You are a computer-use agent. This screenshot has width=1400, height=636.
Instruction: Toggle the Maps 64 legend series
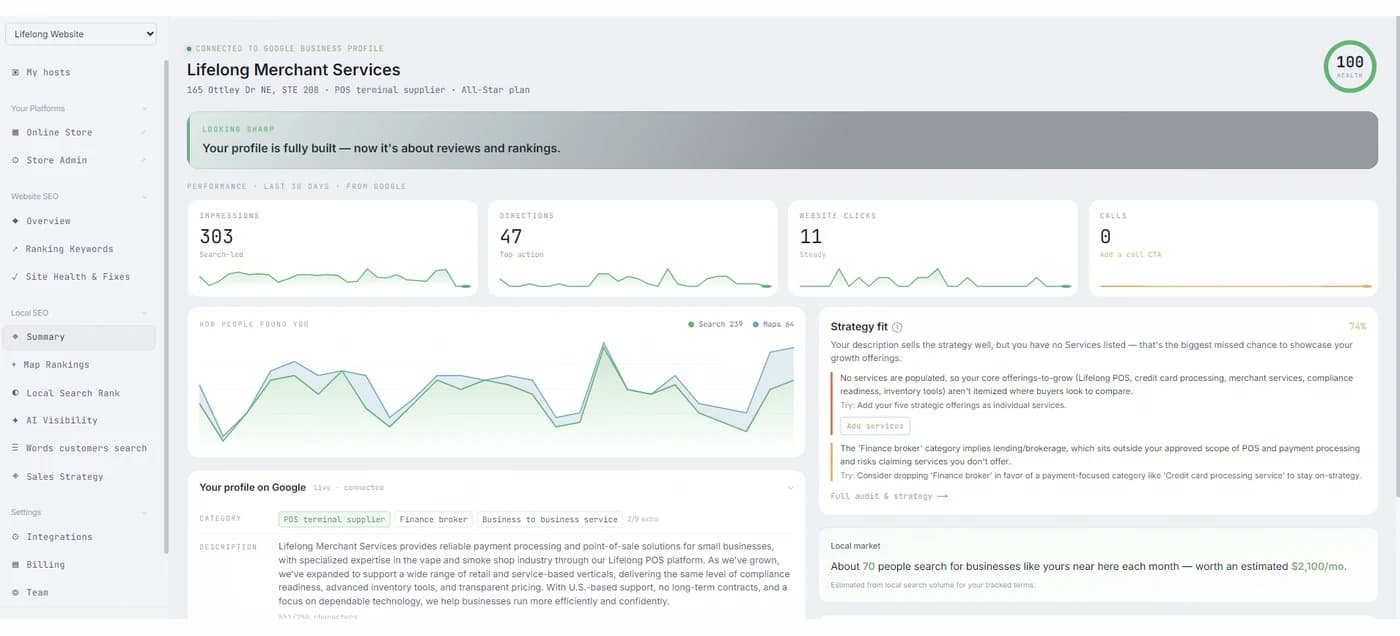773,324
